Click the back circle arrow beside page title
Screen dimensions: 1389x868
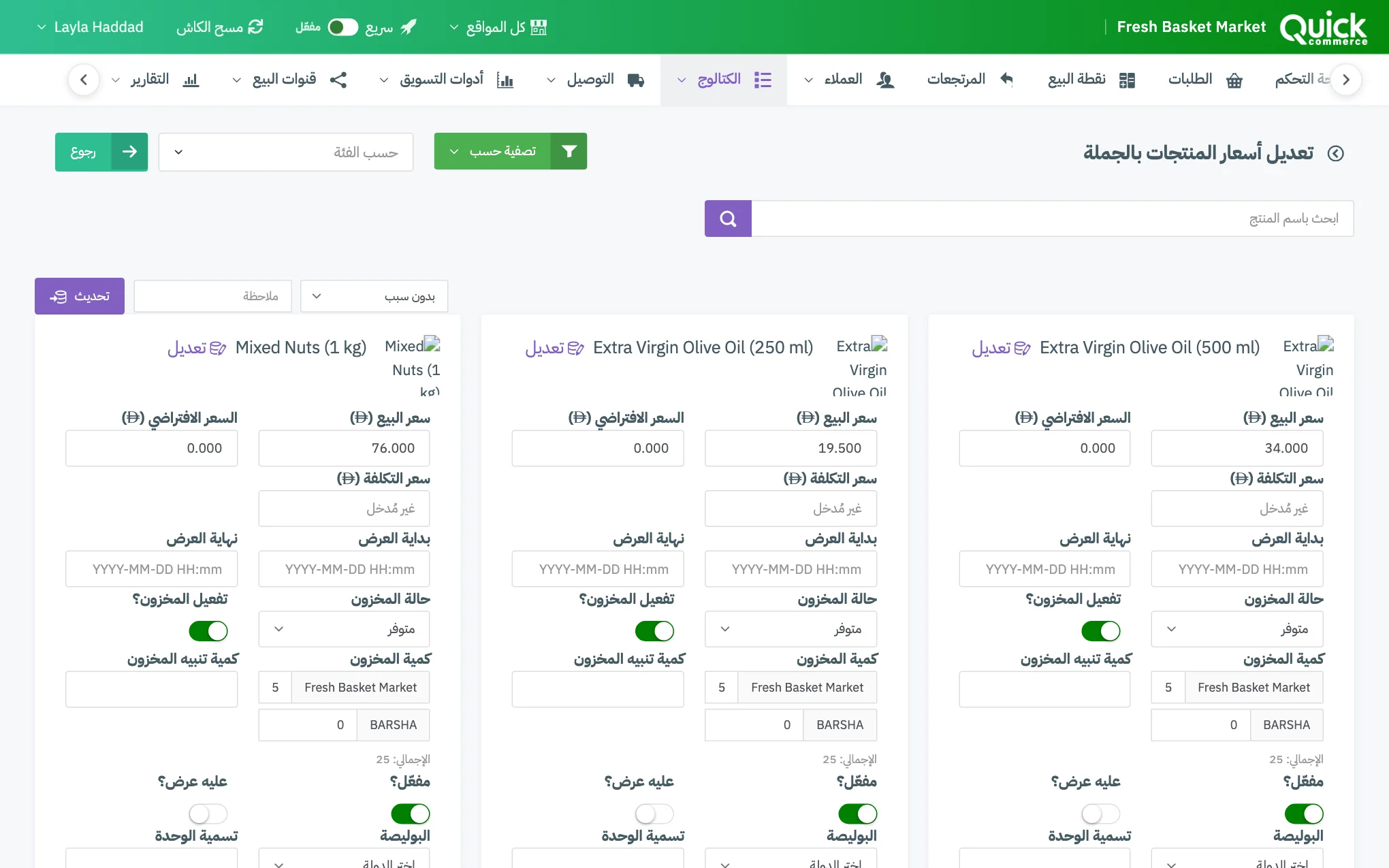[1336, 153]
